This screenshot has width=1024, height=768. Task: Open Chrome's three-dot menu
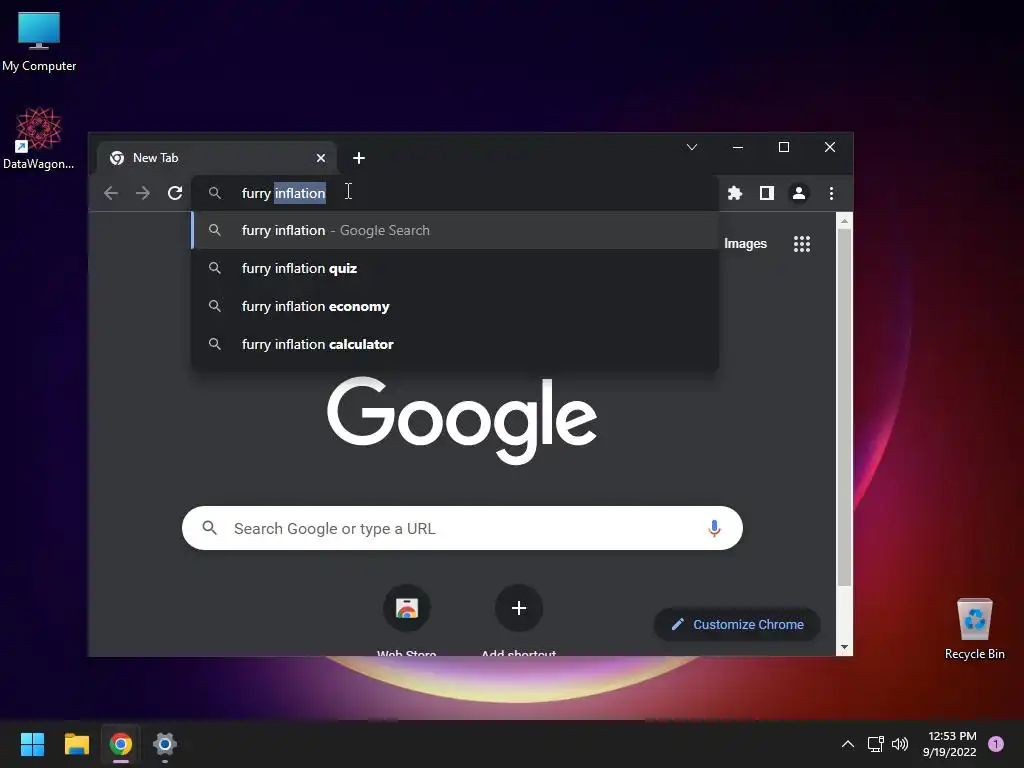tap(831, 193)
